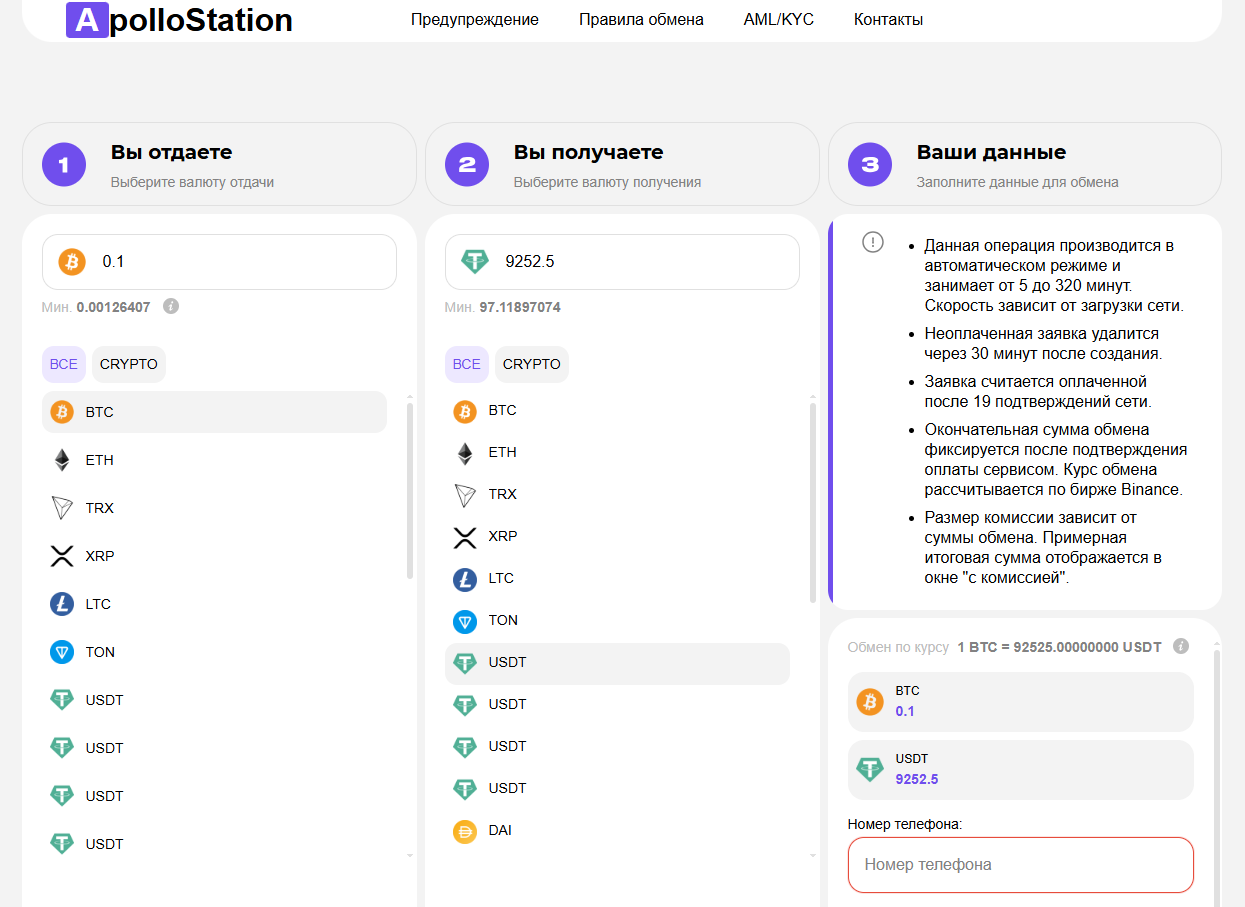This screenshot has width=1245, height=907.
Task: Open the Предупреждение menu item
Action: tap(475, 20)
